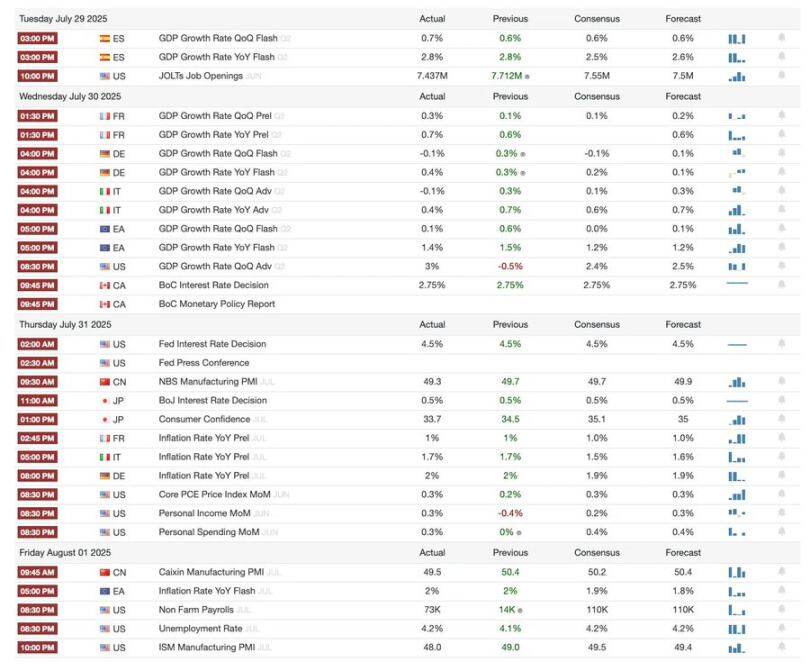Click the chart icon next to Caixin Manufacturing PMI
The height and width of the screenshot is (671, 810).
[x=738, y=571]
